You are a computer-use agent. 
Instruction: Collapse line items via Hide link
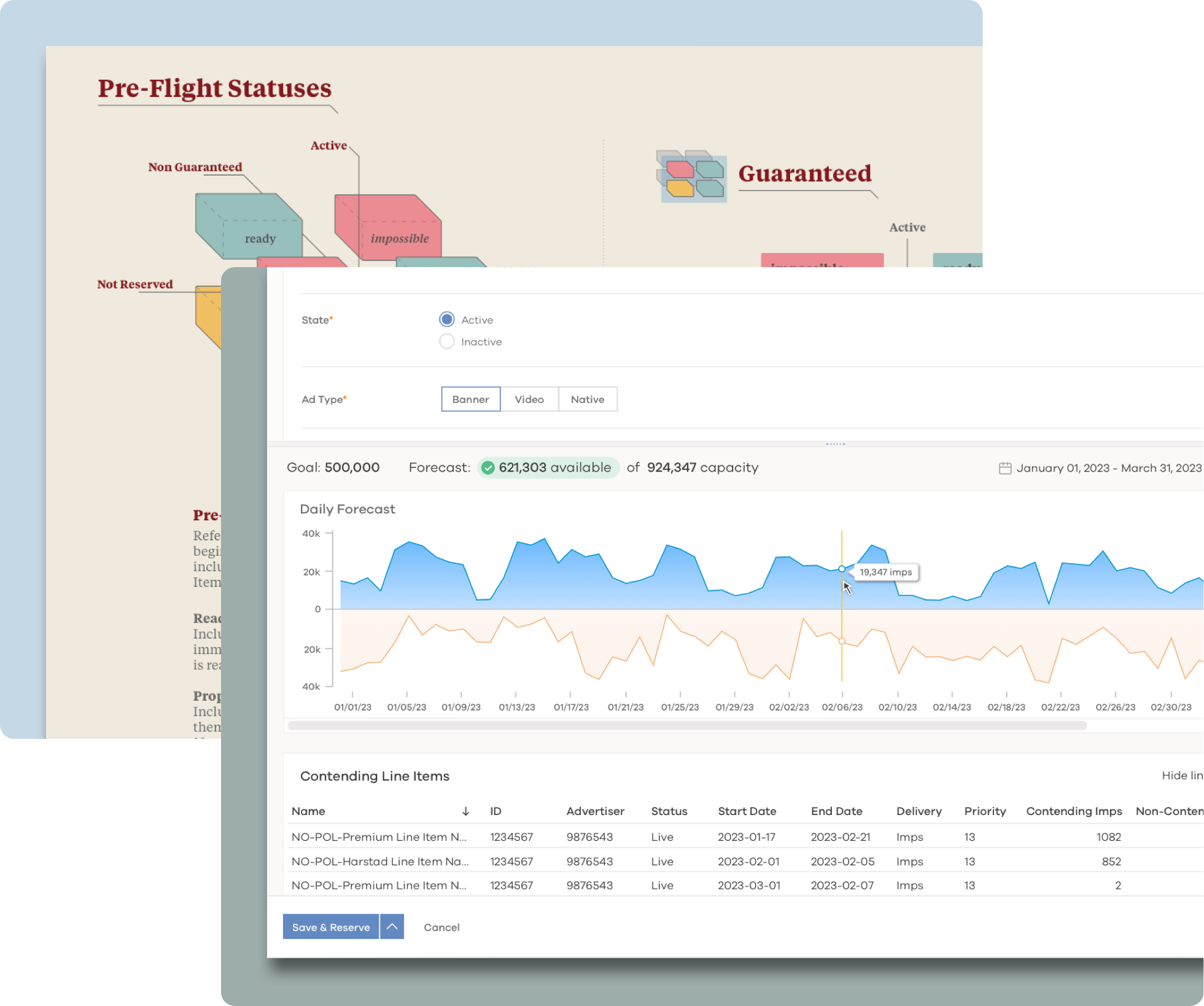(1182, 776)
